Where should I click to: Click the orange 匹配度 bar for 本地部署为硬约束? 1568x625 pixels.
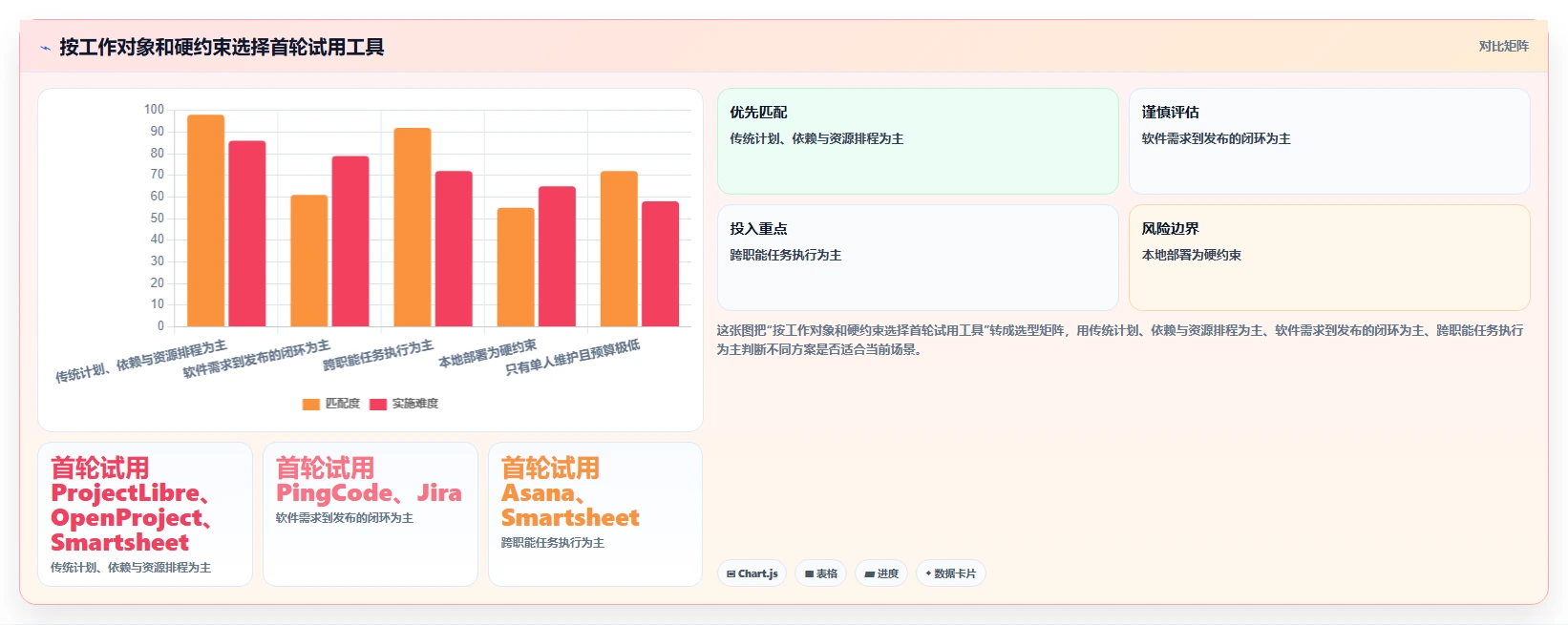pos(516,267)
